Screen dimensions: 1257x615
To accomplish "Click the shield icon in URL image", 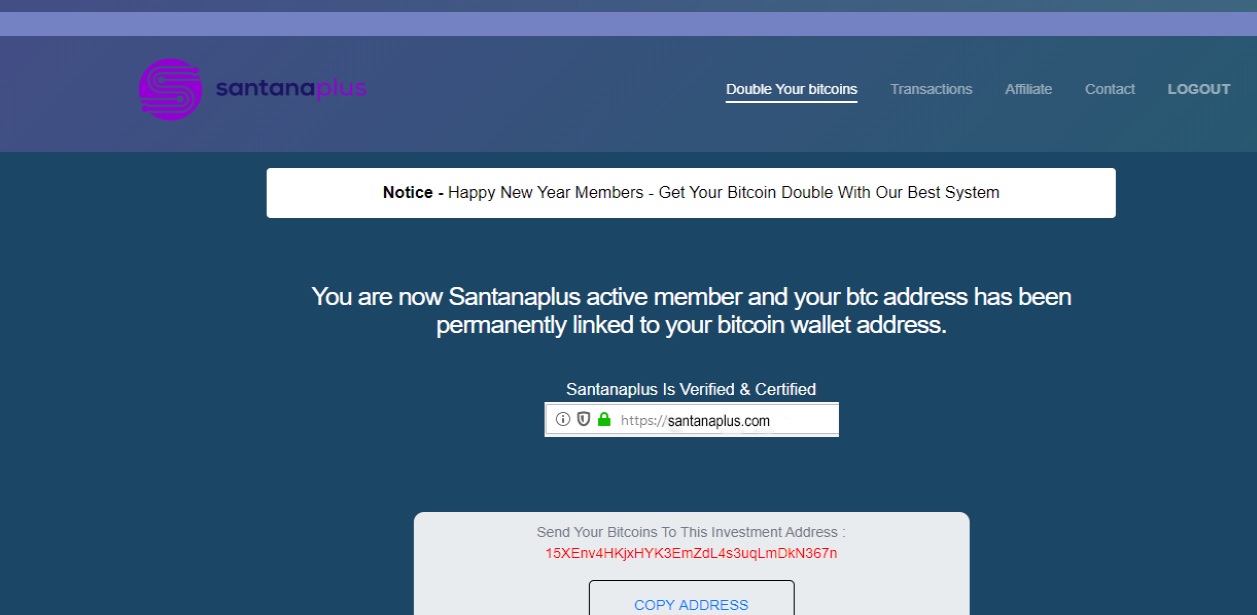I will 583,420.
